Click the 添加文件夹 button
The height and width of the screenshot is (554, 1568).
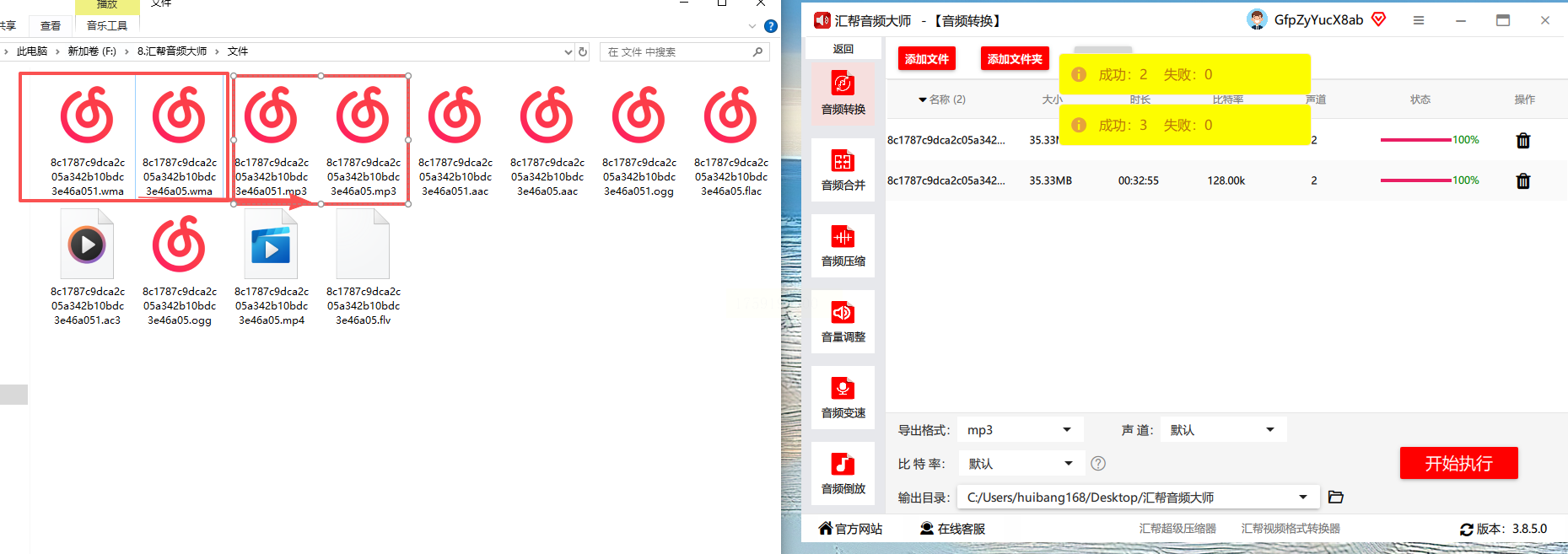pyautogui.click(x=1015, y=58)
